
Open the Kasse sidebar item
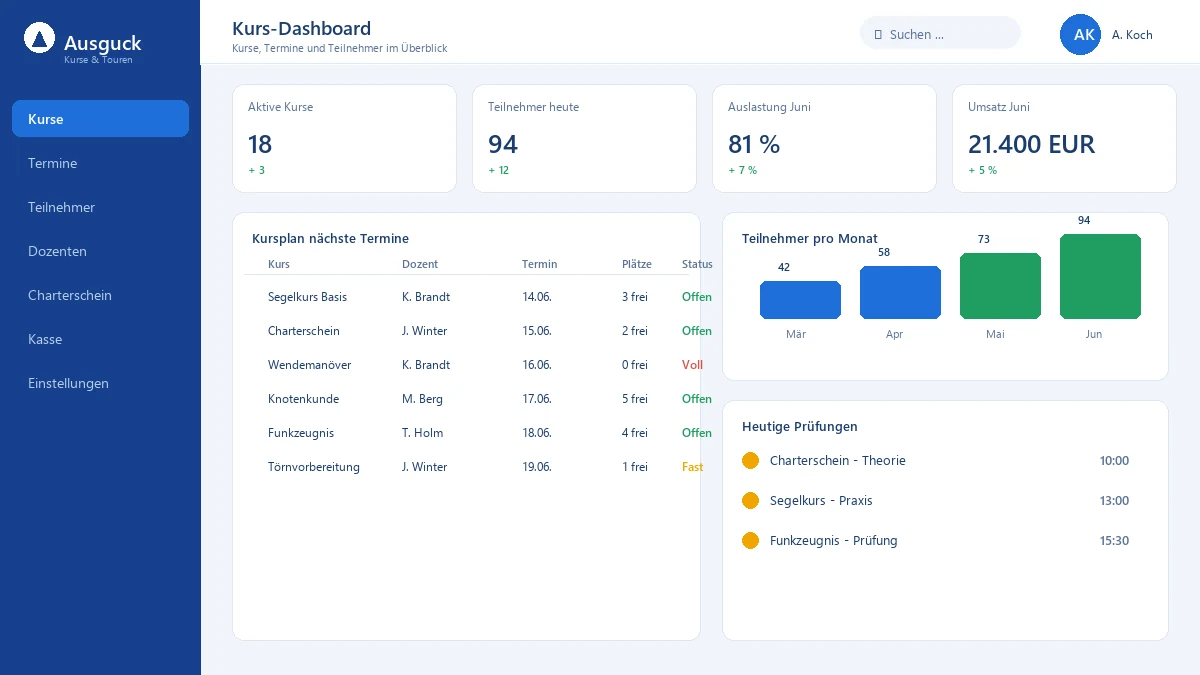pos(100,339)
